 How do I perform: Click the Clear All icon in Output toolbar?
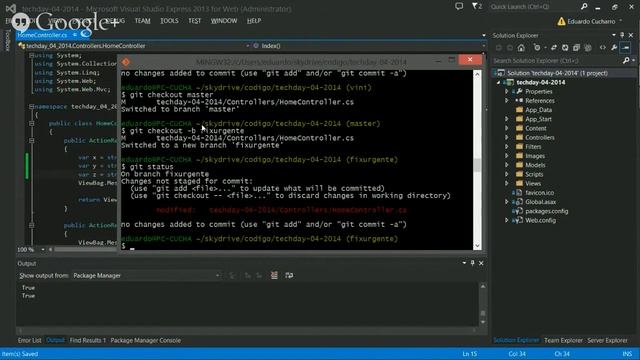[274, 276]
